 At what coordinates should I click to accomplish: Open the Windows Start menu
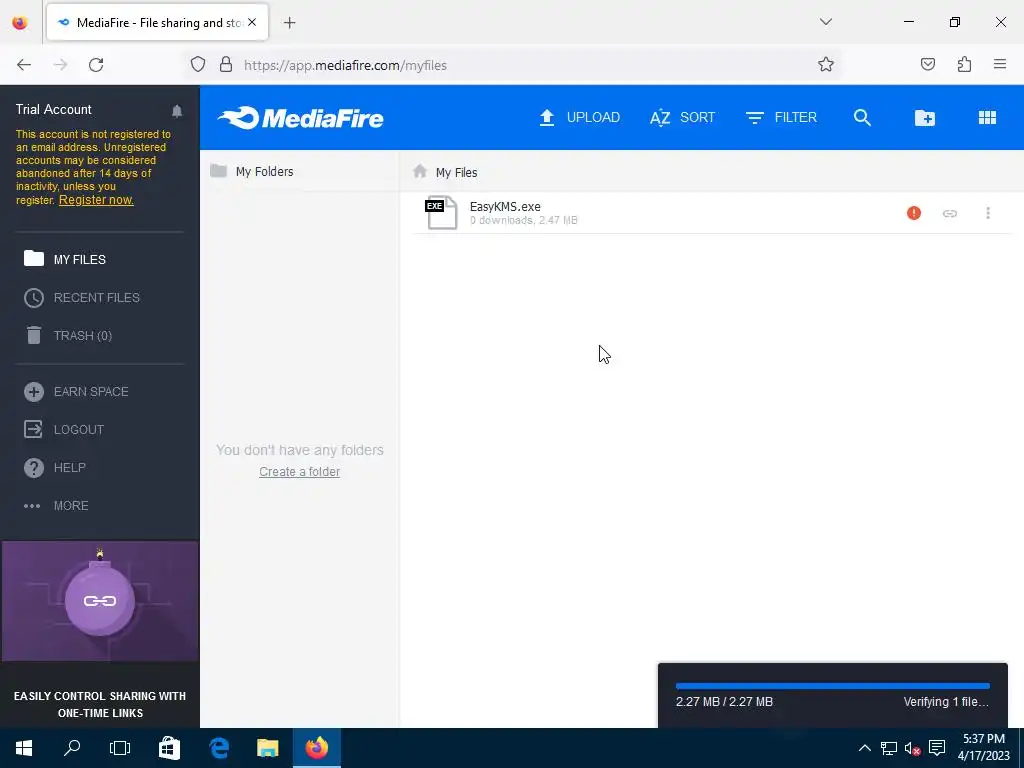24,748
